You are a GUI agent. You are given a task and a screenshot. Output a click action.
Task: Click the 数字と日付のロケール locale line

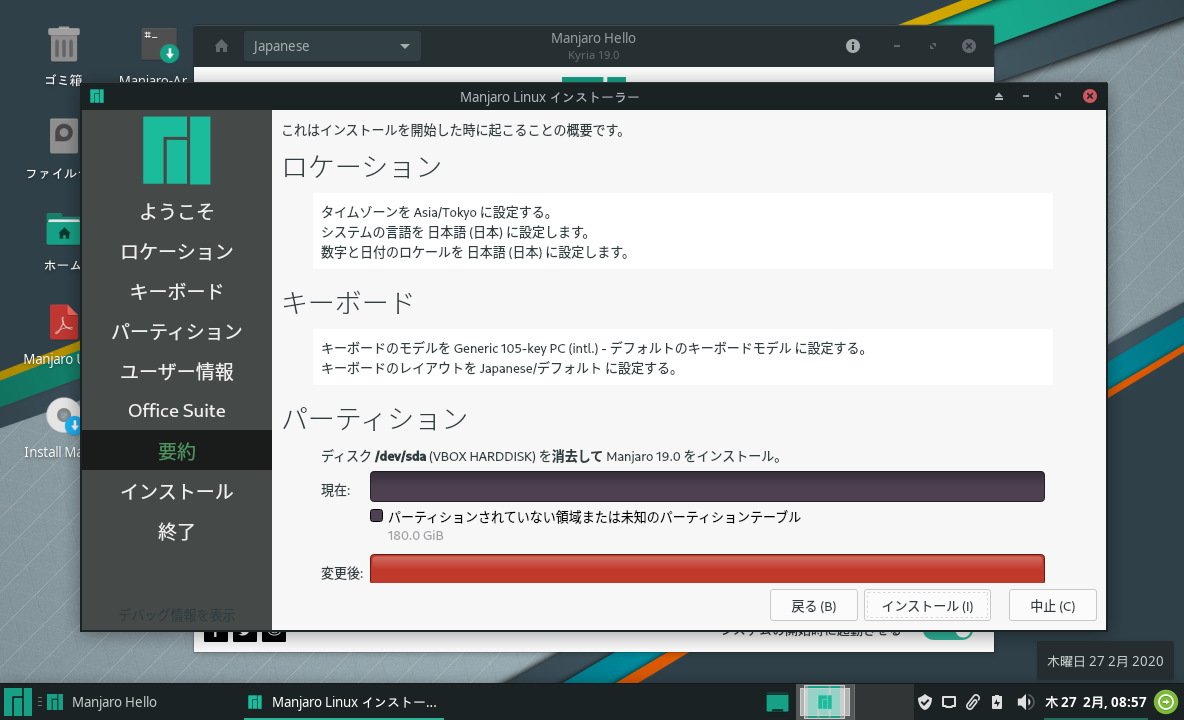[x=476, y=252]
